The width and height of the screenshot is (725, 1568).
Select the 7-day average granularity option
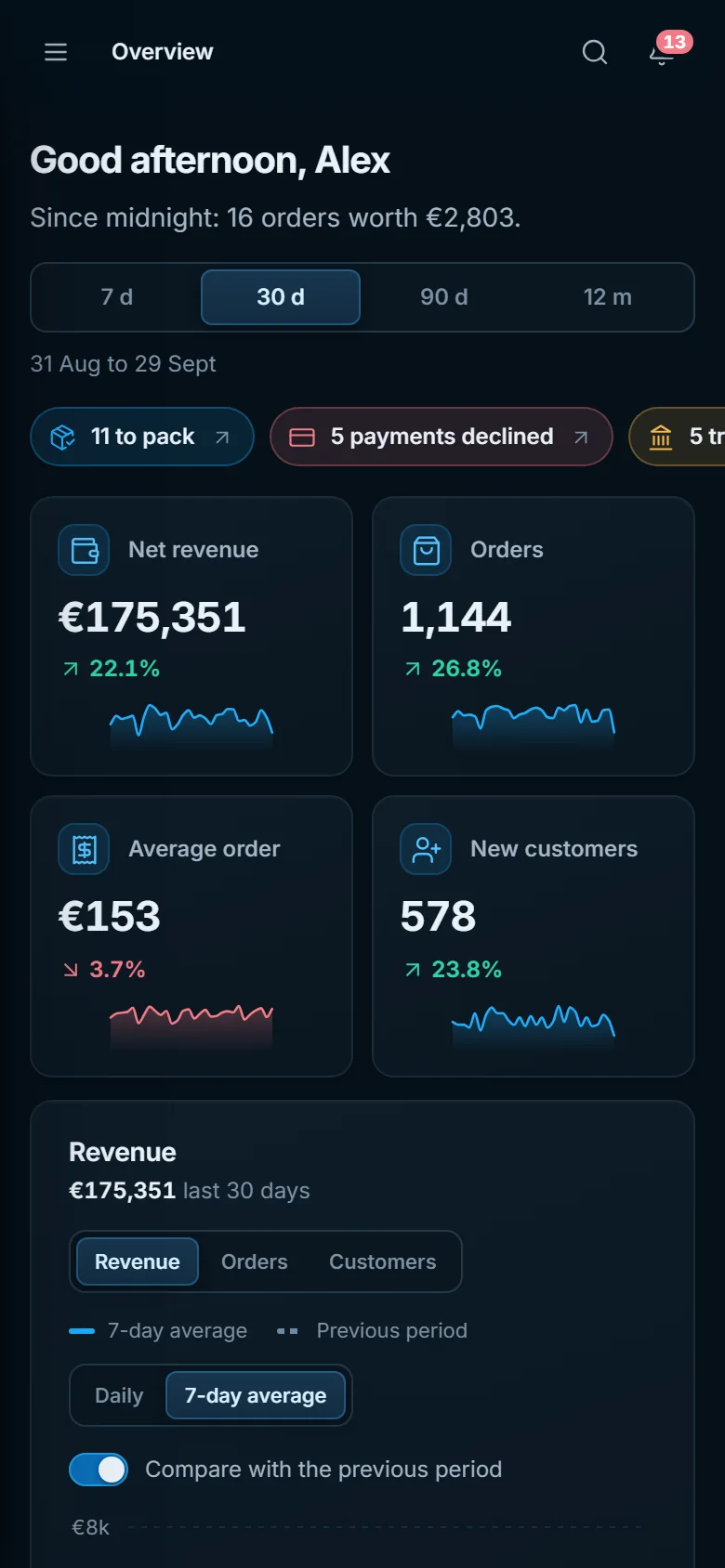point(256,1395)
